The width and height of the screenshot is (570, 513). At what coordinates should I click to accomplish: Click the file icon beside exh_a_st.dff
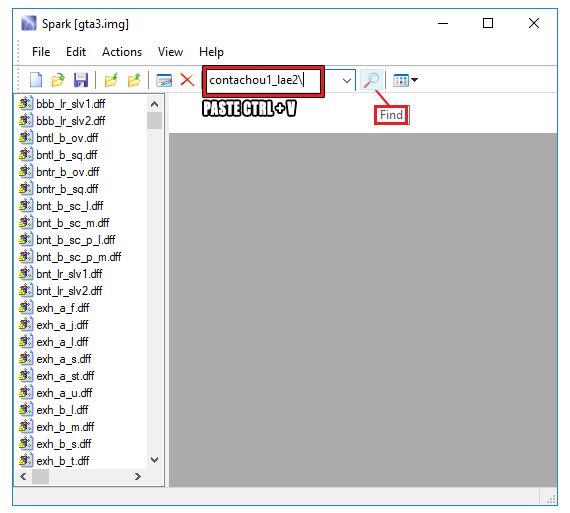click(x=26, y=376)
